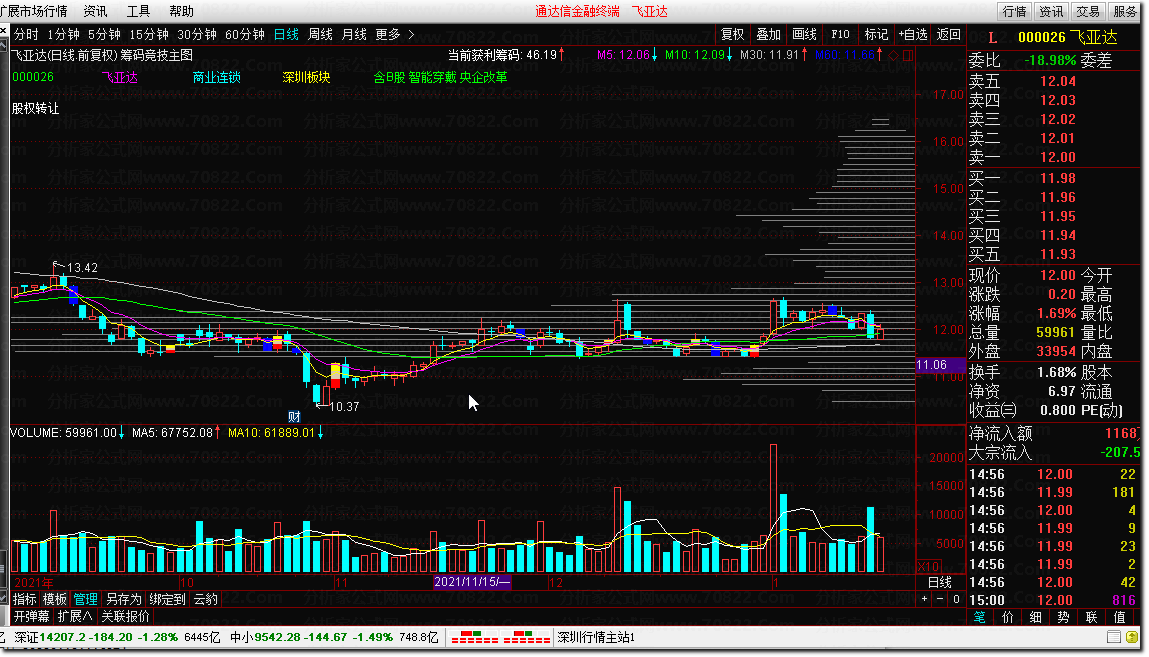Viewport: 1149px width, 657px height.
Task: Open the 模板 template tab
Action: [x=55, y=599]
